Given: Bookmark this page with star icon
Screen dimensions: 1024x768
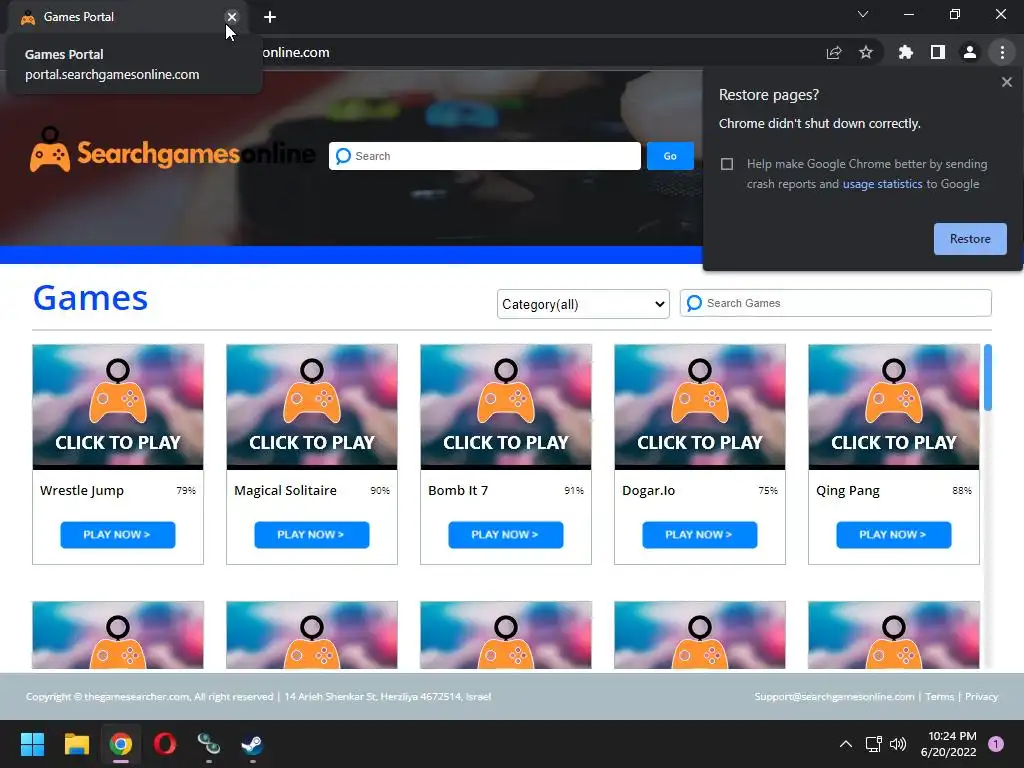Looking at the screenshot, I should (x=866, y=53).
